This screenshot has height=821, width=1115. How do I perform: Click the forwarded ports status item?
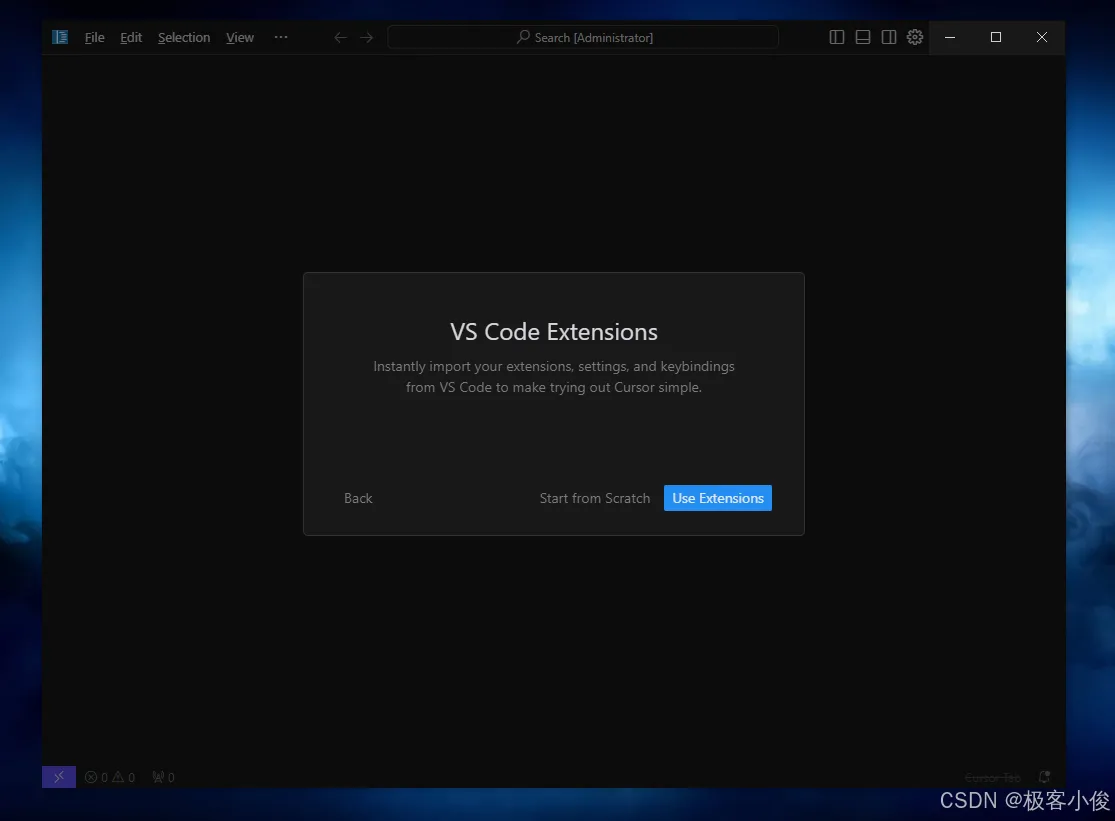164,778
